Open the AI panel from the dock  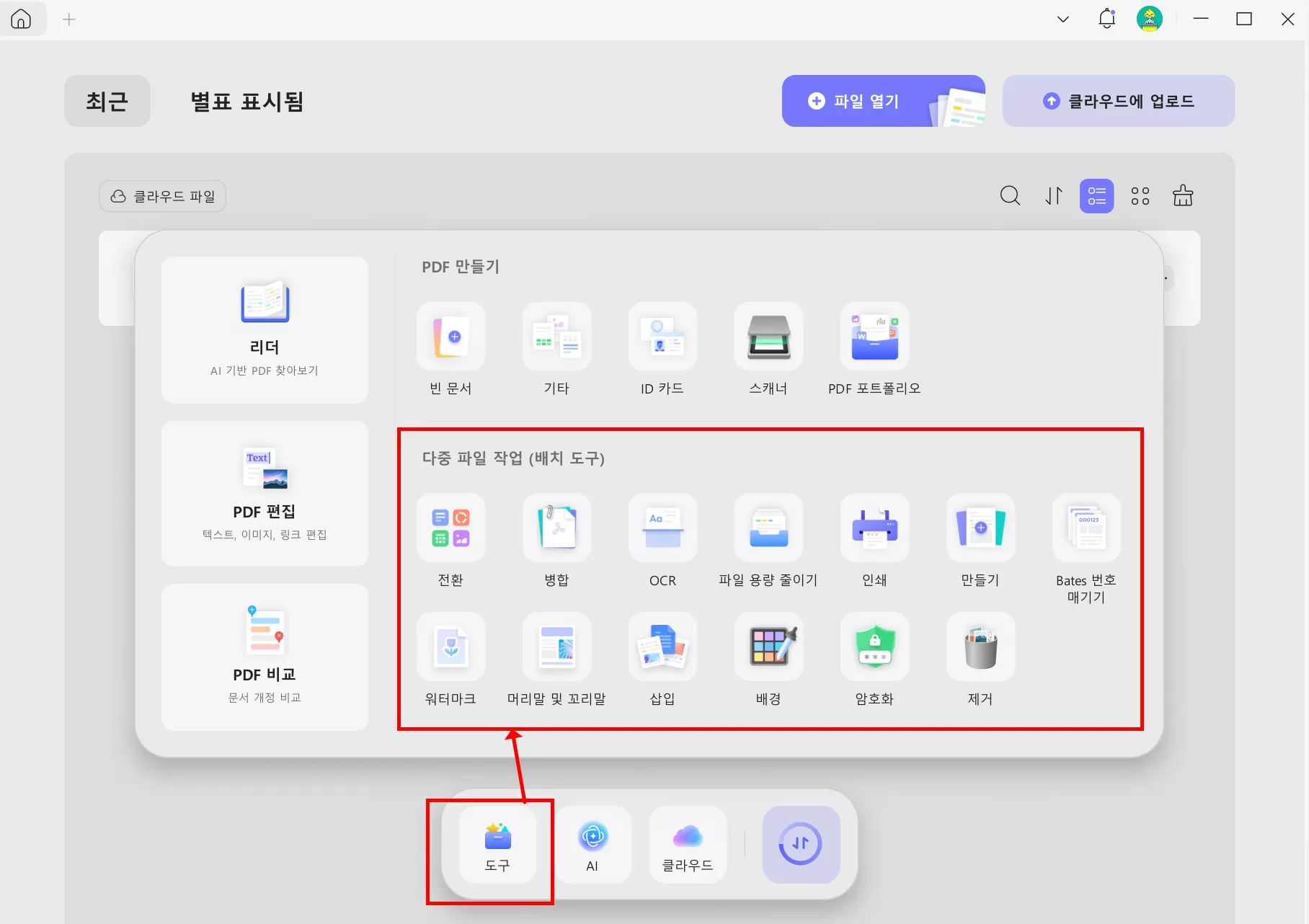coord(593,845)
